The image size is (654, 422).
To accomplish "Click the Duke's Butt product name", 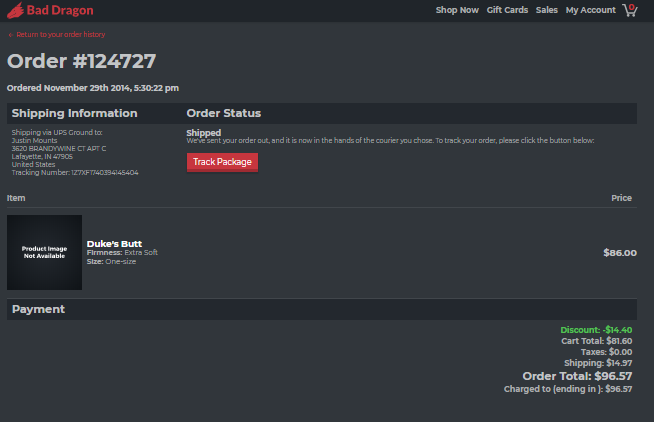I will [x=114, y=244].
